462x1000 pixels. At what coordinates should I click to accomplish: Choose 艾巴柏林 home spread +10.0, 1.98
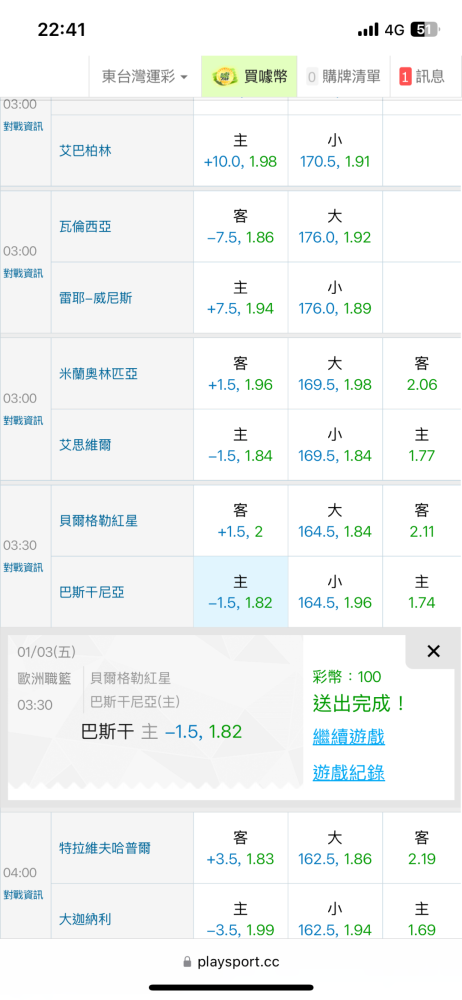tap(241, 151)
